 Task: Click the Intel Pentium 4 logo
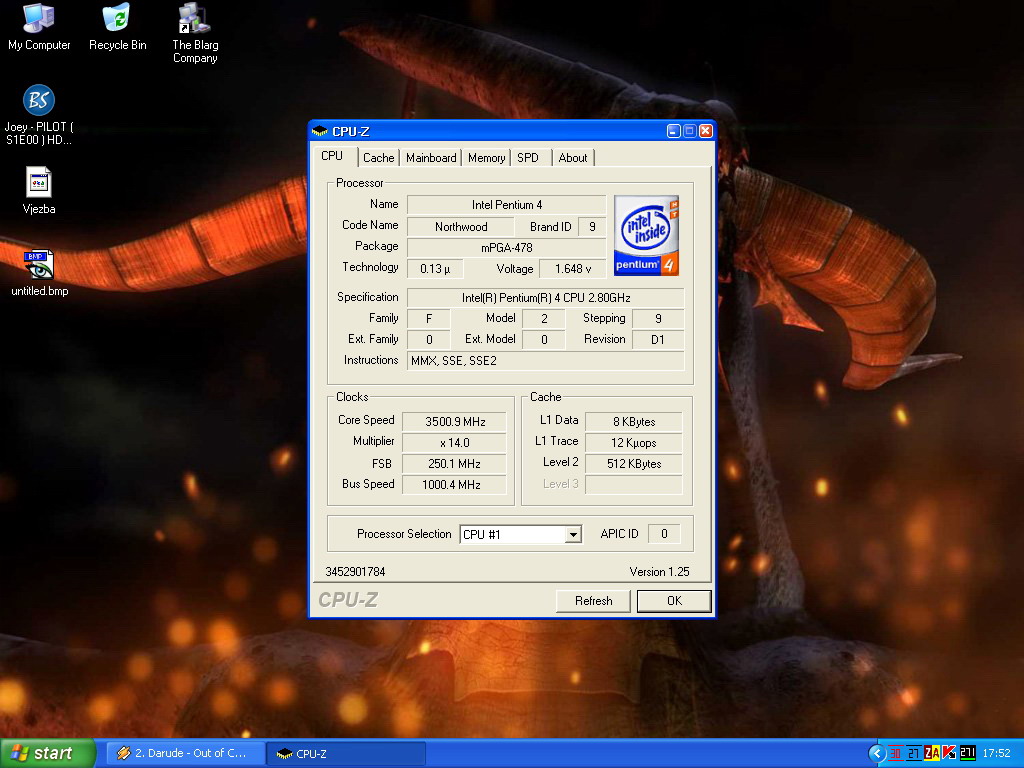coord(646,236)
